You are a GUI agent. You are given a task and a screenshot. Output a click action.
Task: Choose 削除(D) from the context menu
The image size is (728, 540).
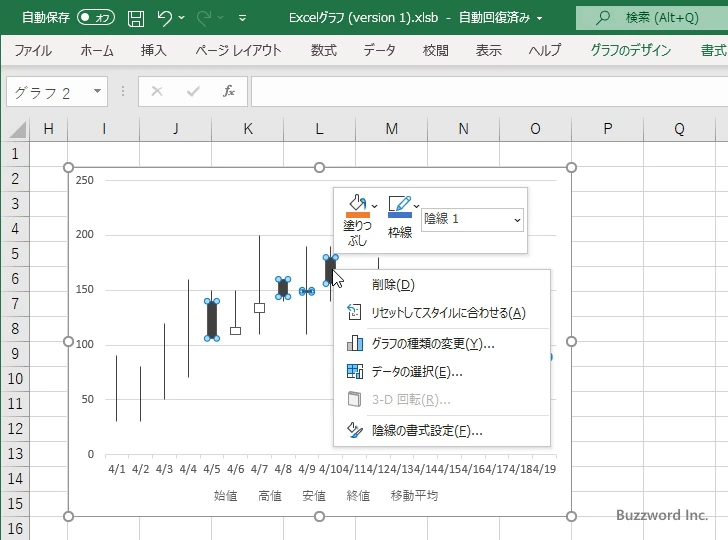pos(442,285)
